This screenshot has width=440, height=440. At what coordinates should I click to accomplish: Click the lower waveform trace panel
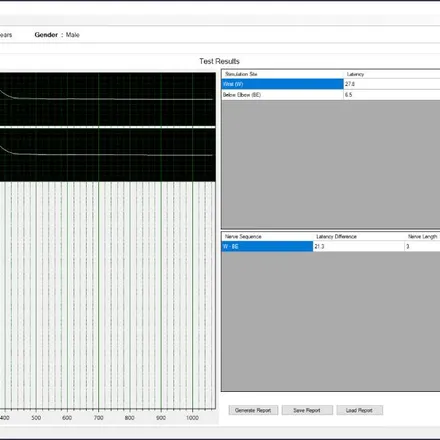tap(108, 155)
